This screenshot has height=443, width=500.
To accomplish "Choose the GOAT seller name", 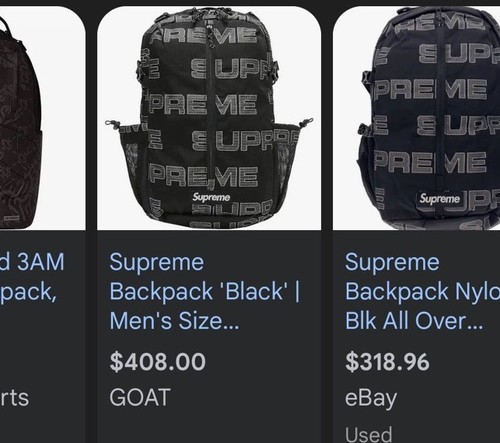I will point(140,397).
